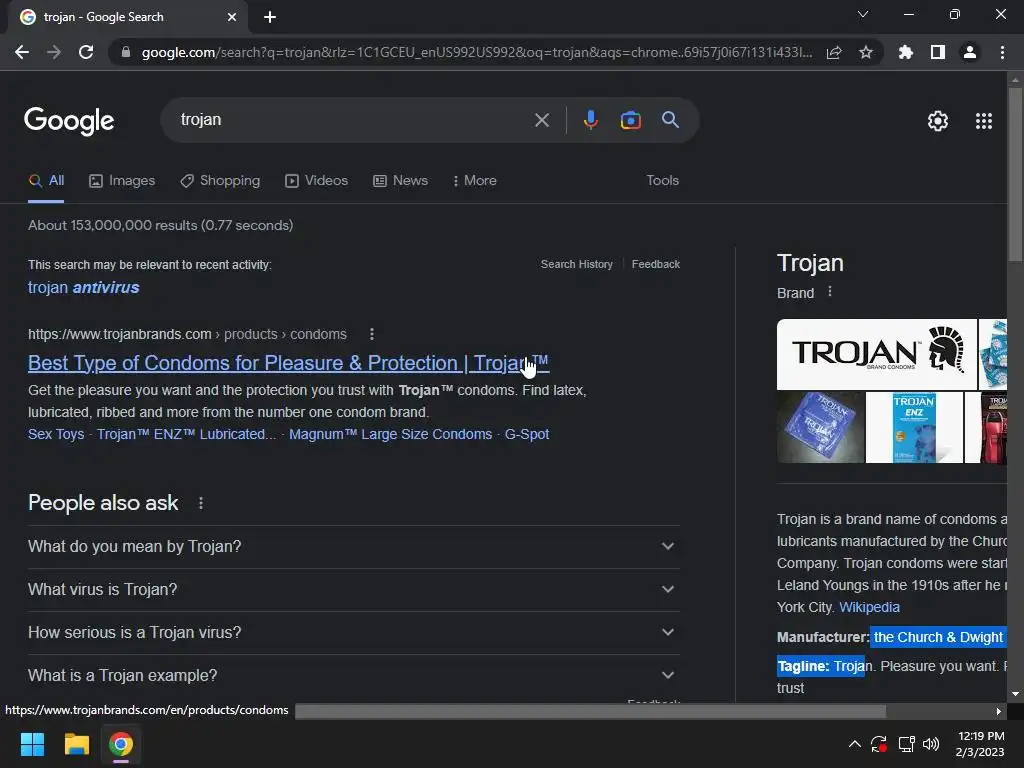Click the browser forward arrow
Viewport: 1024px width, 768px height.
54,52
